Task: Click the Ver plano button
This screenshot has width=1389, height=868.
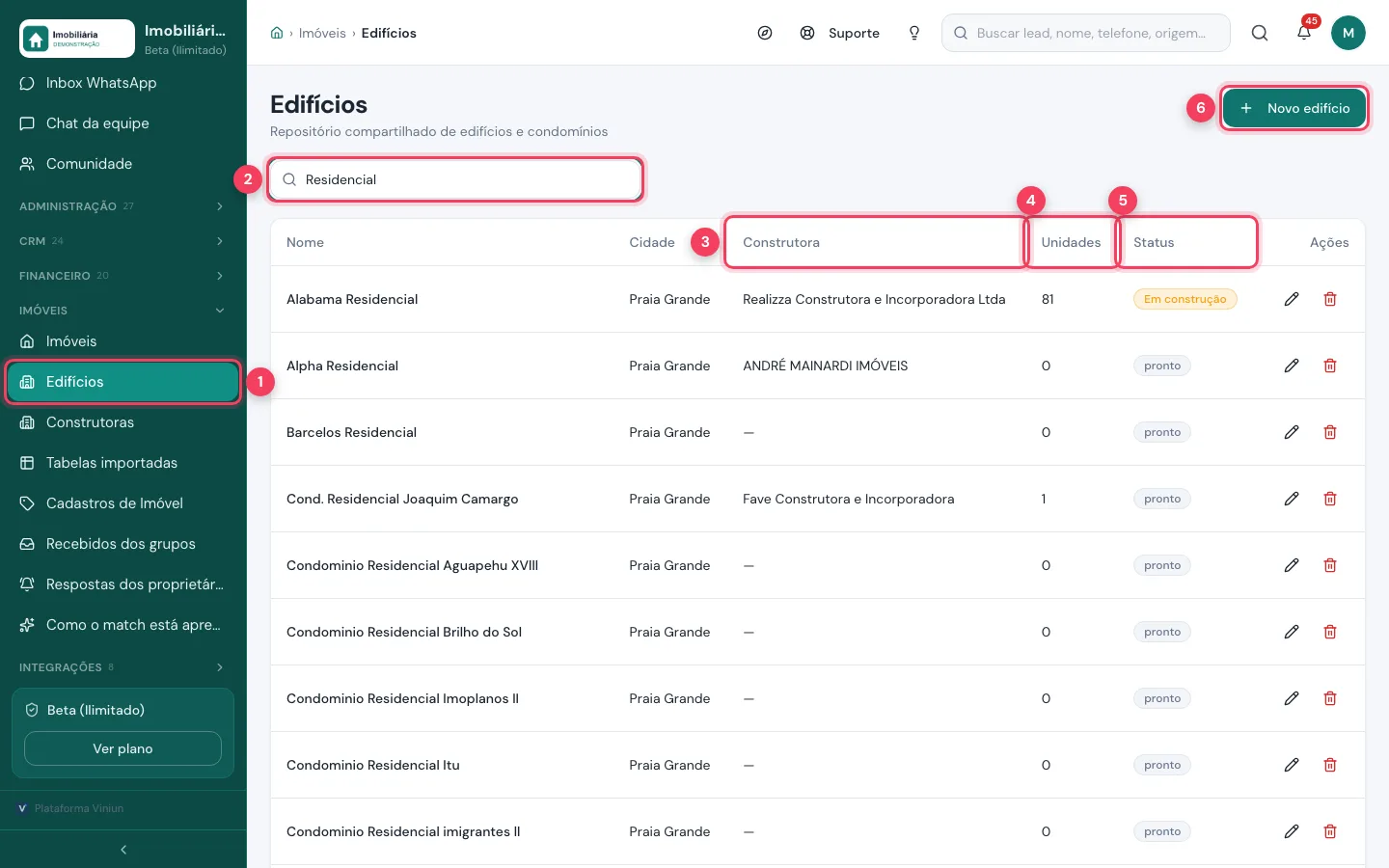Action: 123,748
